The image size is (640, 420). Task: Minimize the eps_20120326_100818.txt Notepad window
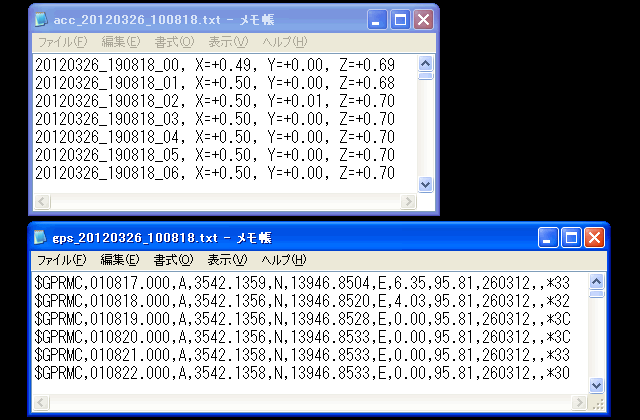tap(549, 237)
